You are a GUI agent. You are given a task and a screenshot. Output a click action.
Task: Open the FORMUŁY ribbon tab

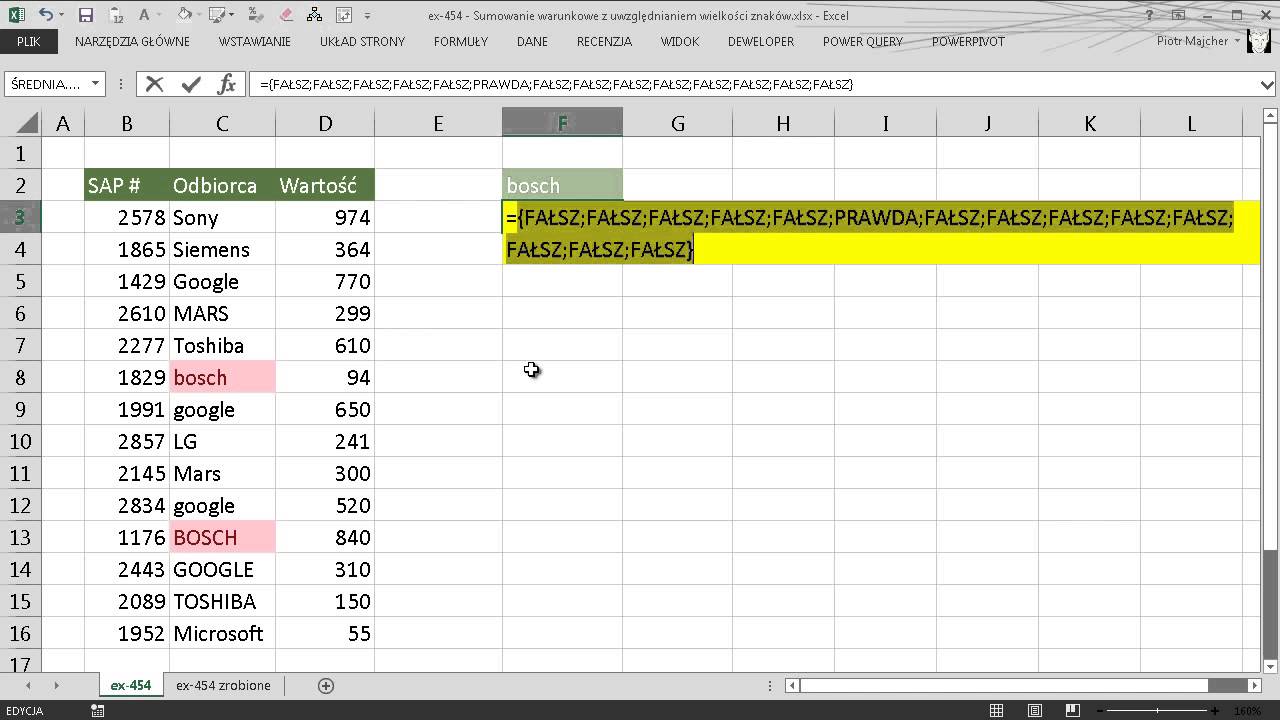[x=461, y=42]
